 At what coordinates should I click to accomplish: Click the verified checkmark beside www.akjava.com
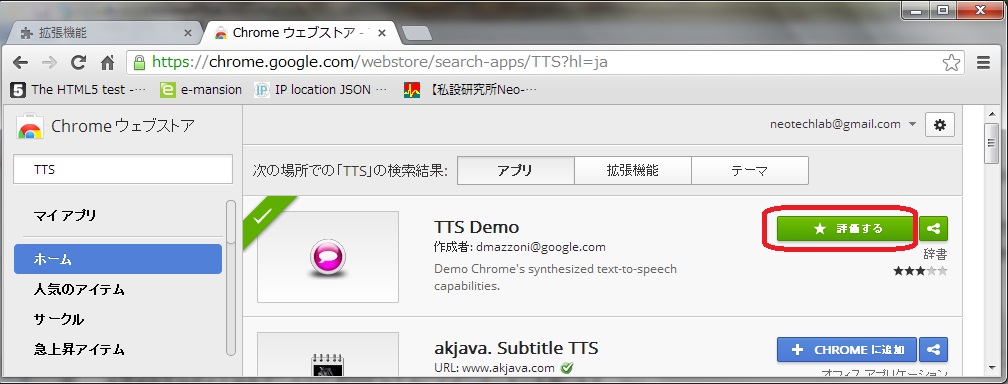(566, 368)
